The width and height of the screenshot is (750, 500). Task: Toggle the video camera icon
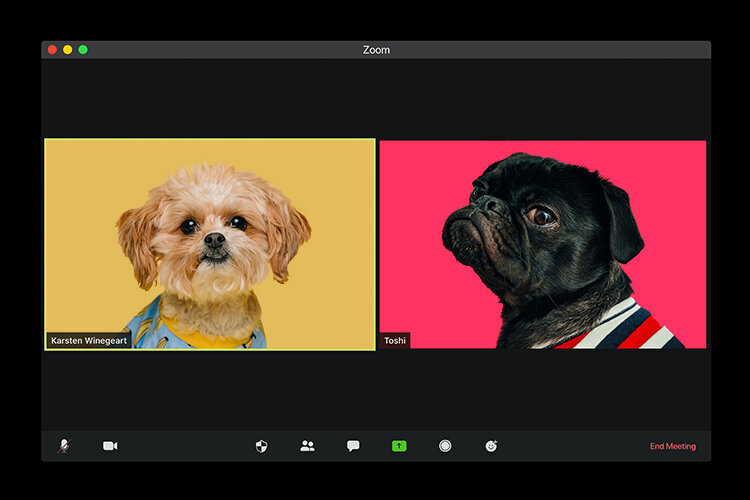(x=110, y=446)
